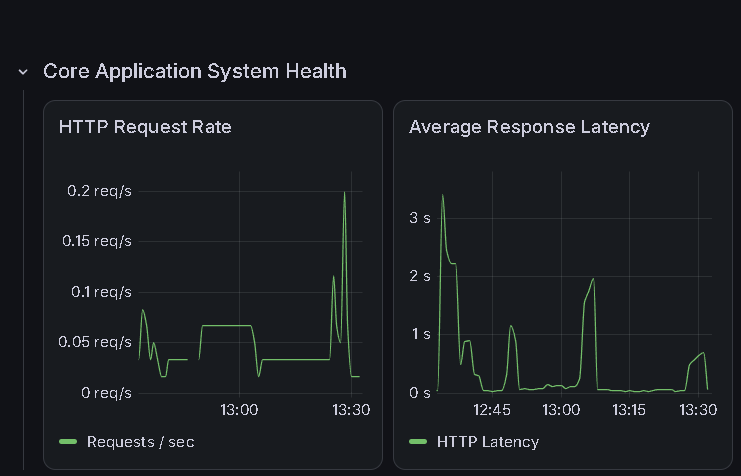The image size is (741, 476).
Task: Click the 0.1 req/s axis label
Action: click(101, 292)
